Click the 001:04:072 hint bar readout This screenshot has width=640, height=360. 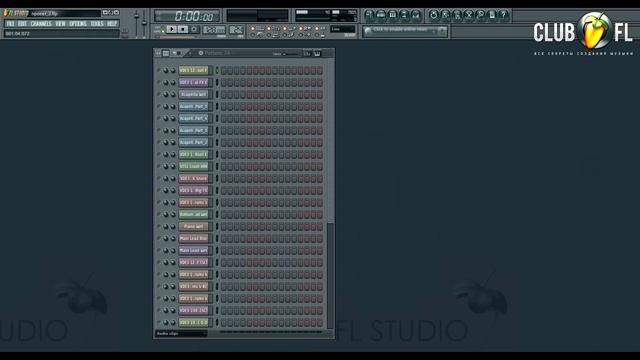click(18, 33)
